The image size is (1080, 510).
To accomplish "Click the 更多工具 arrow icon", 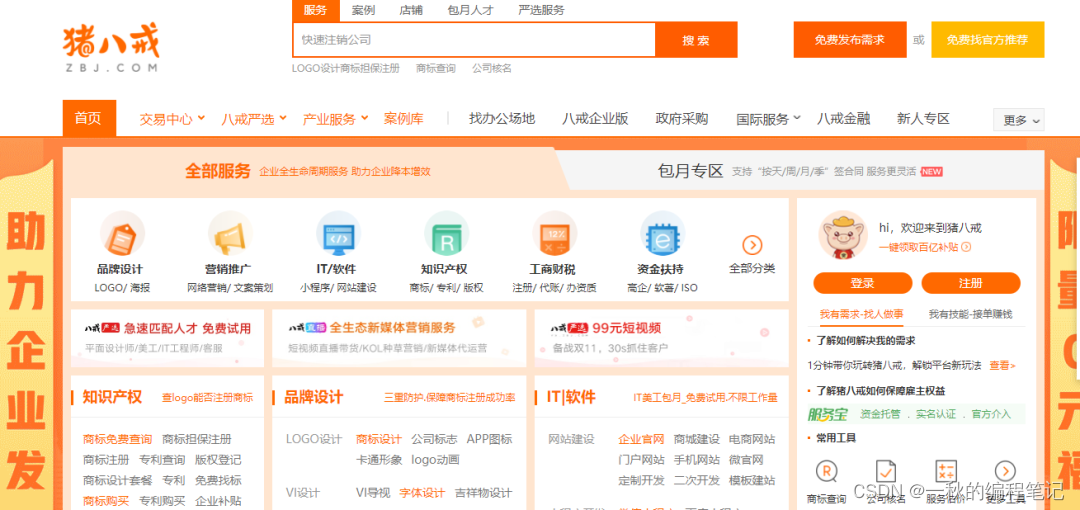I will coord(1006,471).
